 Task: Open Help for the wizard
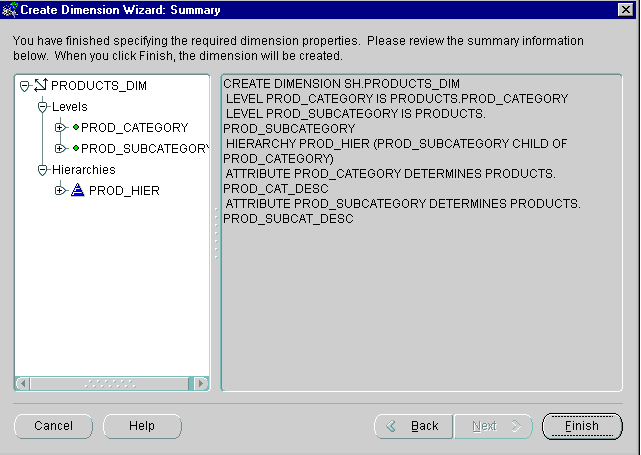(x=142, y=426)
